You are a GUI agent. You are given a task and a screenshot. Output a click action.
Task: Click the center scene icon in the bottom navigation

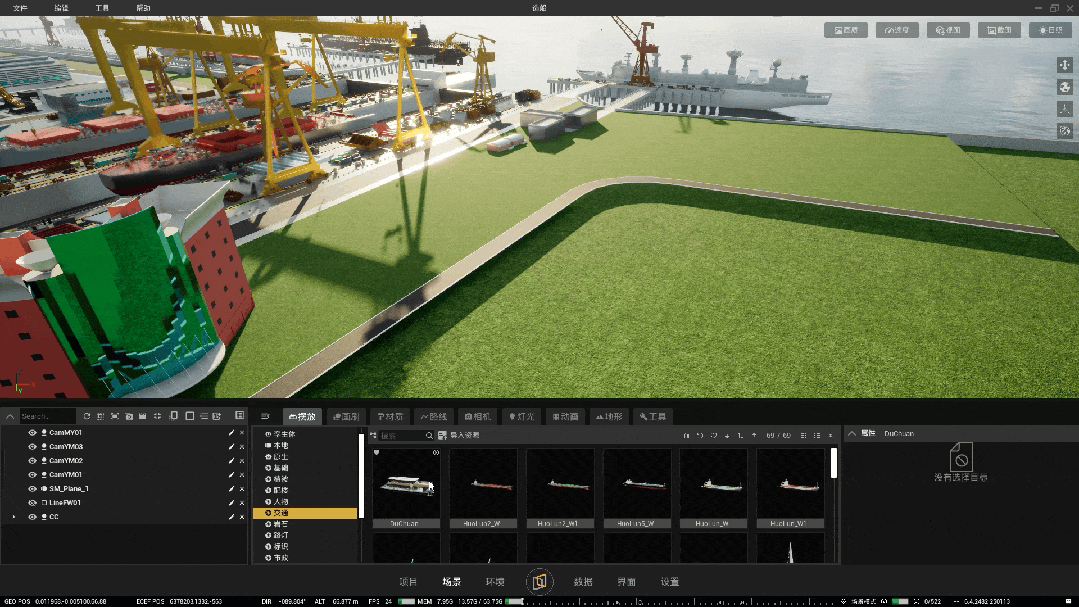540,581
